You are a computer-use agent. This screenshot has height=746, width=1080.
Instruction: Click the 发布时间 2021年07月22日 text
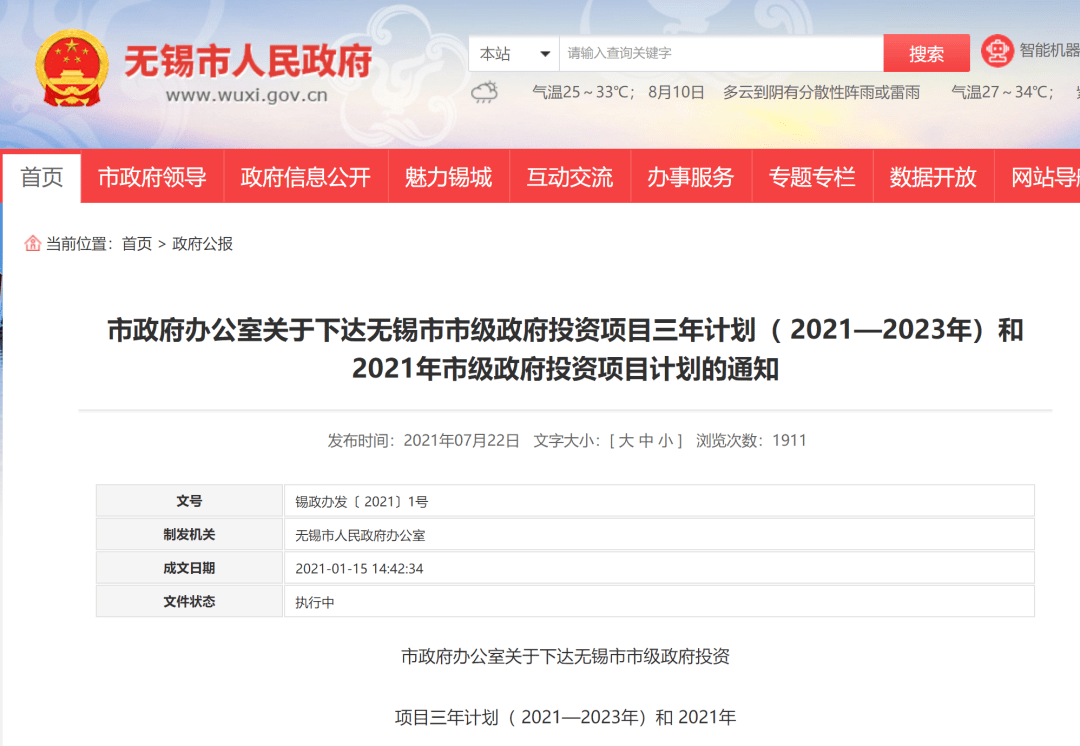coord(423,440)
